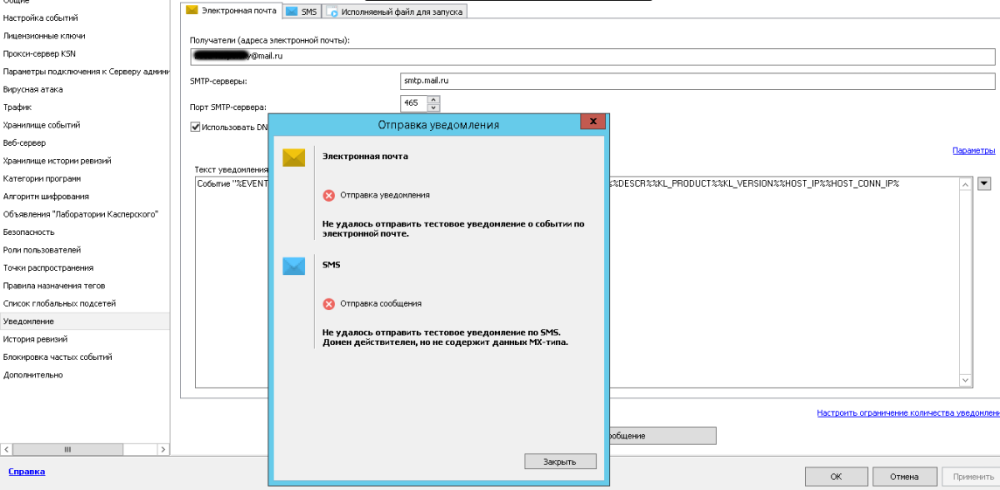The width and height of the screenshot is (1000, 490).
Task: Click left arrow of sidebar horizontal scrollbar
Action: click(x=6, y=449)
